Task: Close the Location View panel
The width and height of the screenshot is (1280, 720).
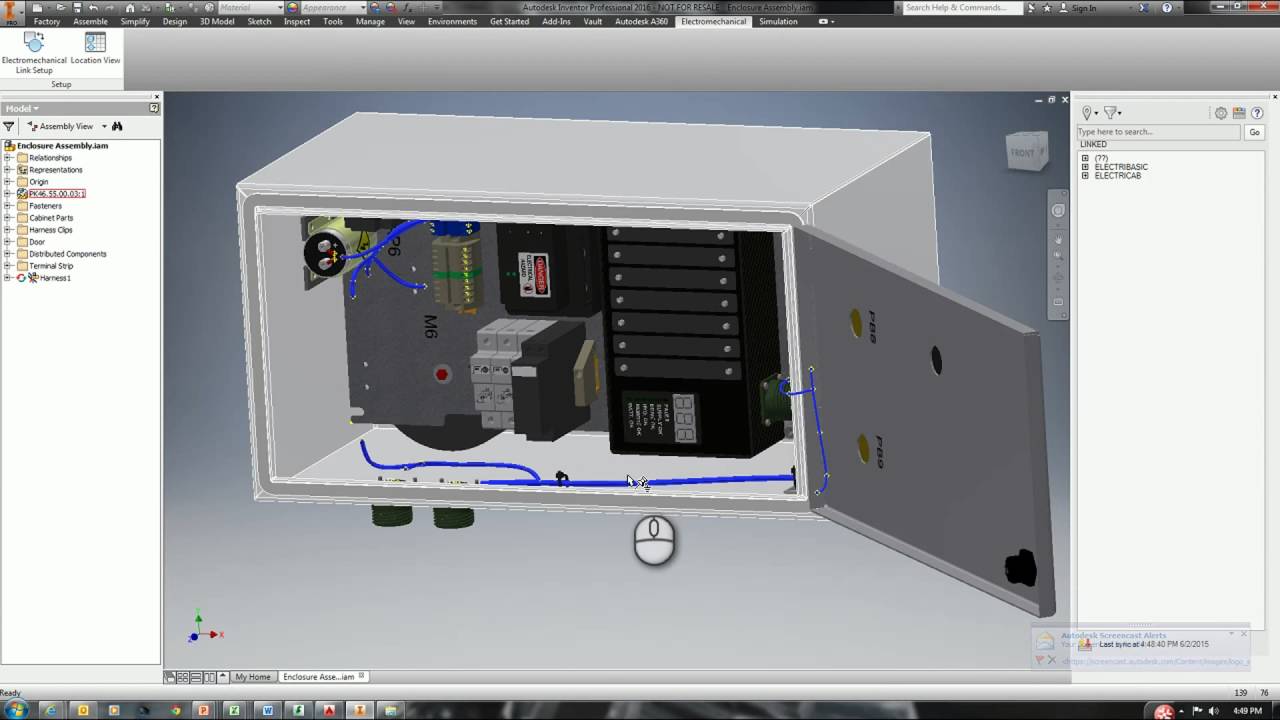Action: pyautogui.click(x=1275, y=97)
